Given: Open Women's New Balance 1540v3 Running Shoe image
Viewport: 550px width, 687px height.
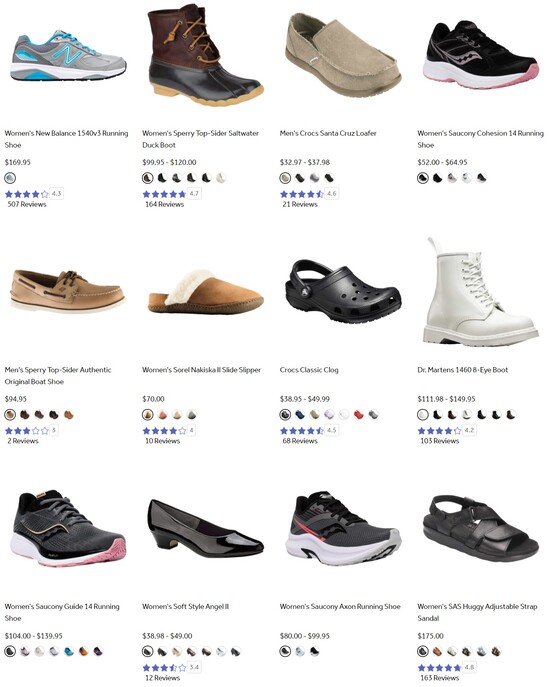Looking at the screenshot, I should click(x=68, y=56).
